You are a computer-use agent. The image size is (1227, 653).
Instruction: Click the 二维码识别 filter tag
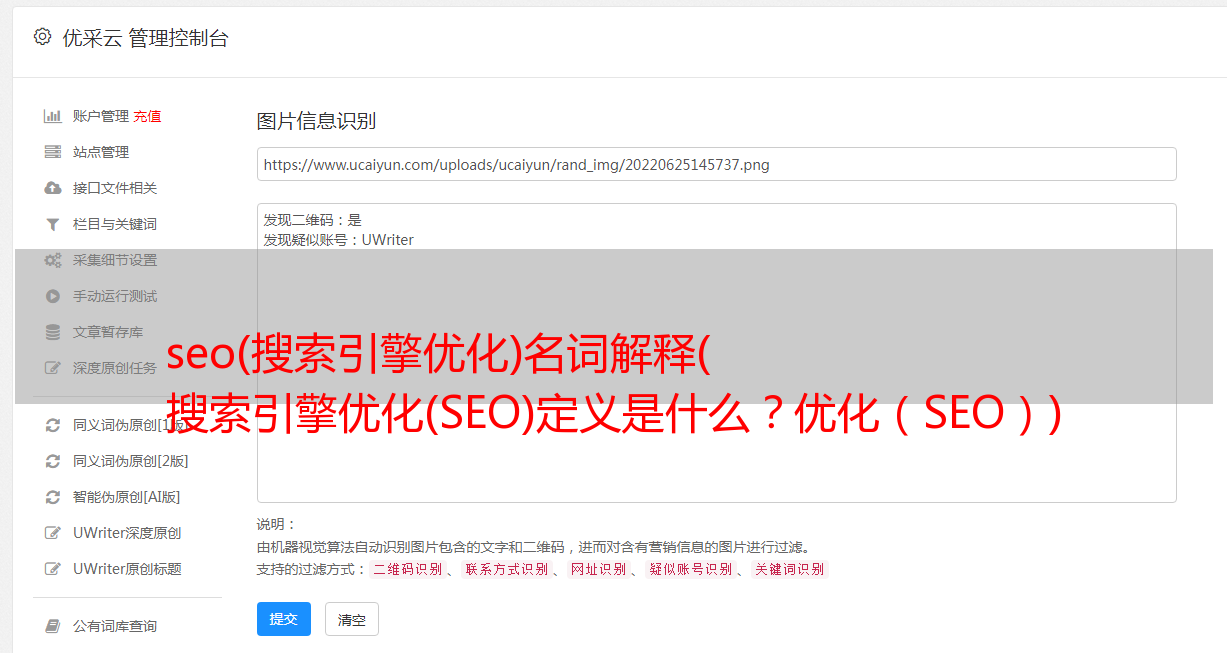coord(407,569)
